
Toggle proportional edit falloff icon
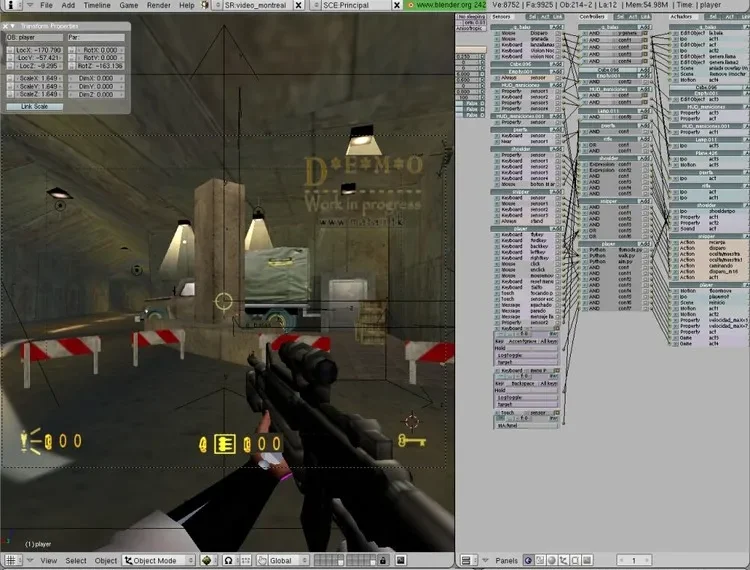coord(229,561)
